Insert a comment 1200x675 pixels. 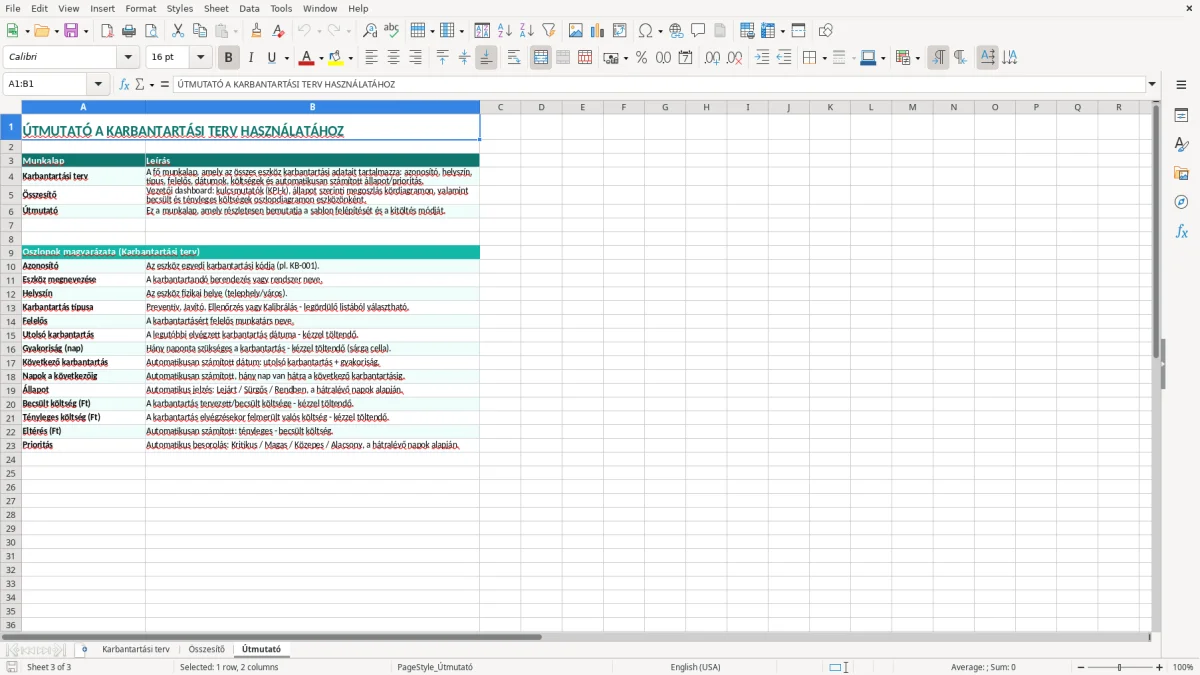tap(698, 31)
